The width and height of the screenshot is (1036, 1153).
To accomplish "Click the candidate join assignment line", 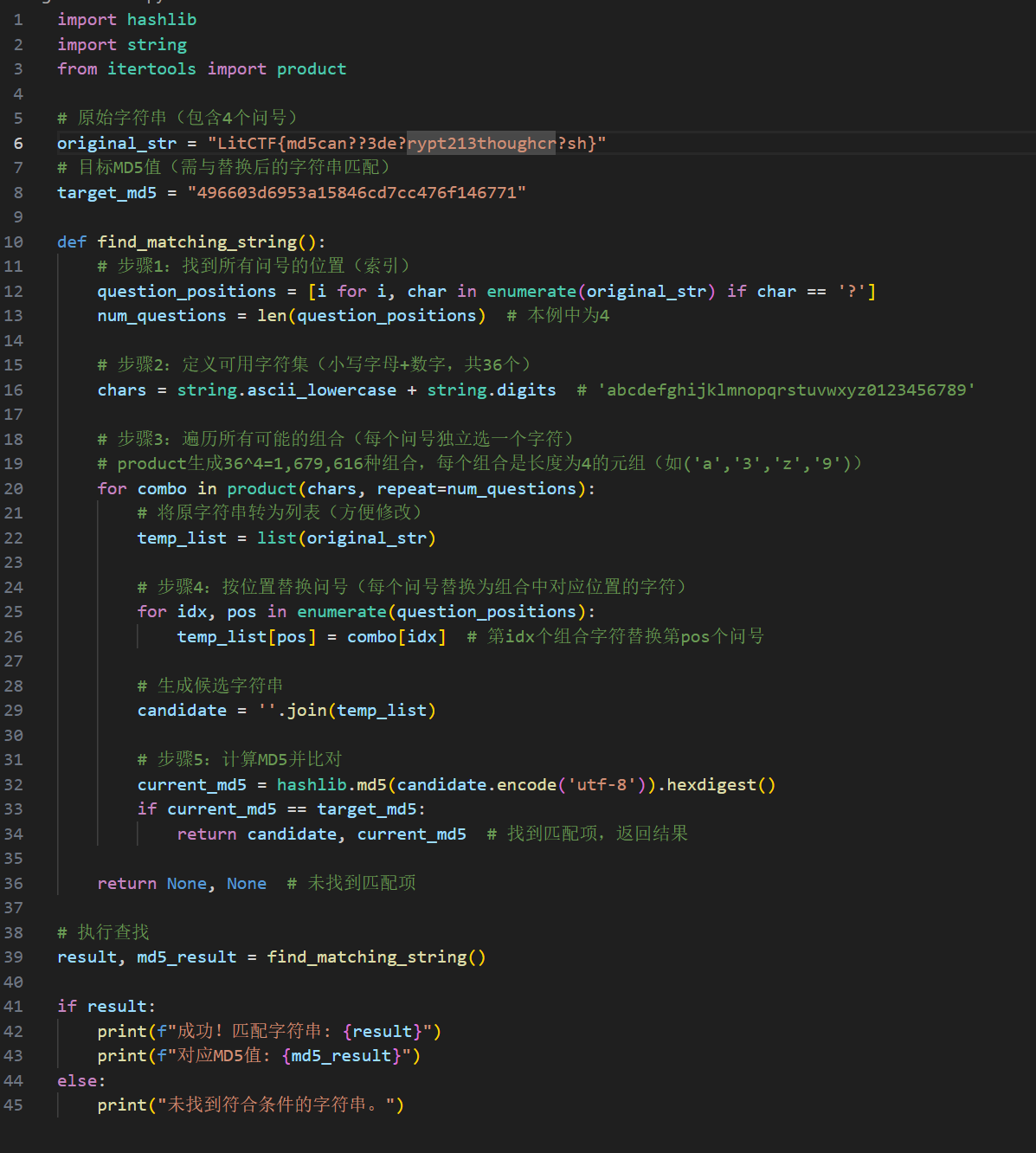I will tap(286, 711).
